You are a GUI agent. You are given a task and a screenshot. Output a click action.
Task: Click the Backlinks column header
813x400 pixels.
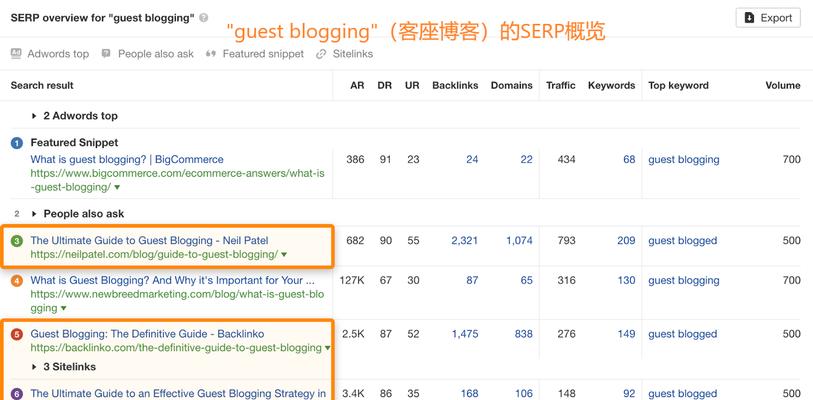pyautogui.click(x=455, y=86)
